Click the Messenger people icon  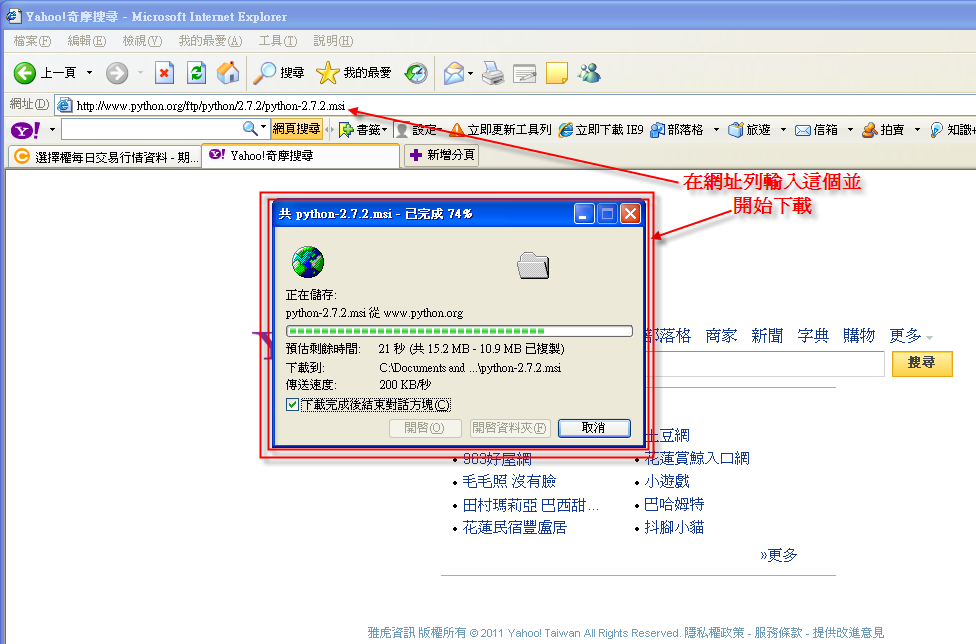589,73
